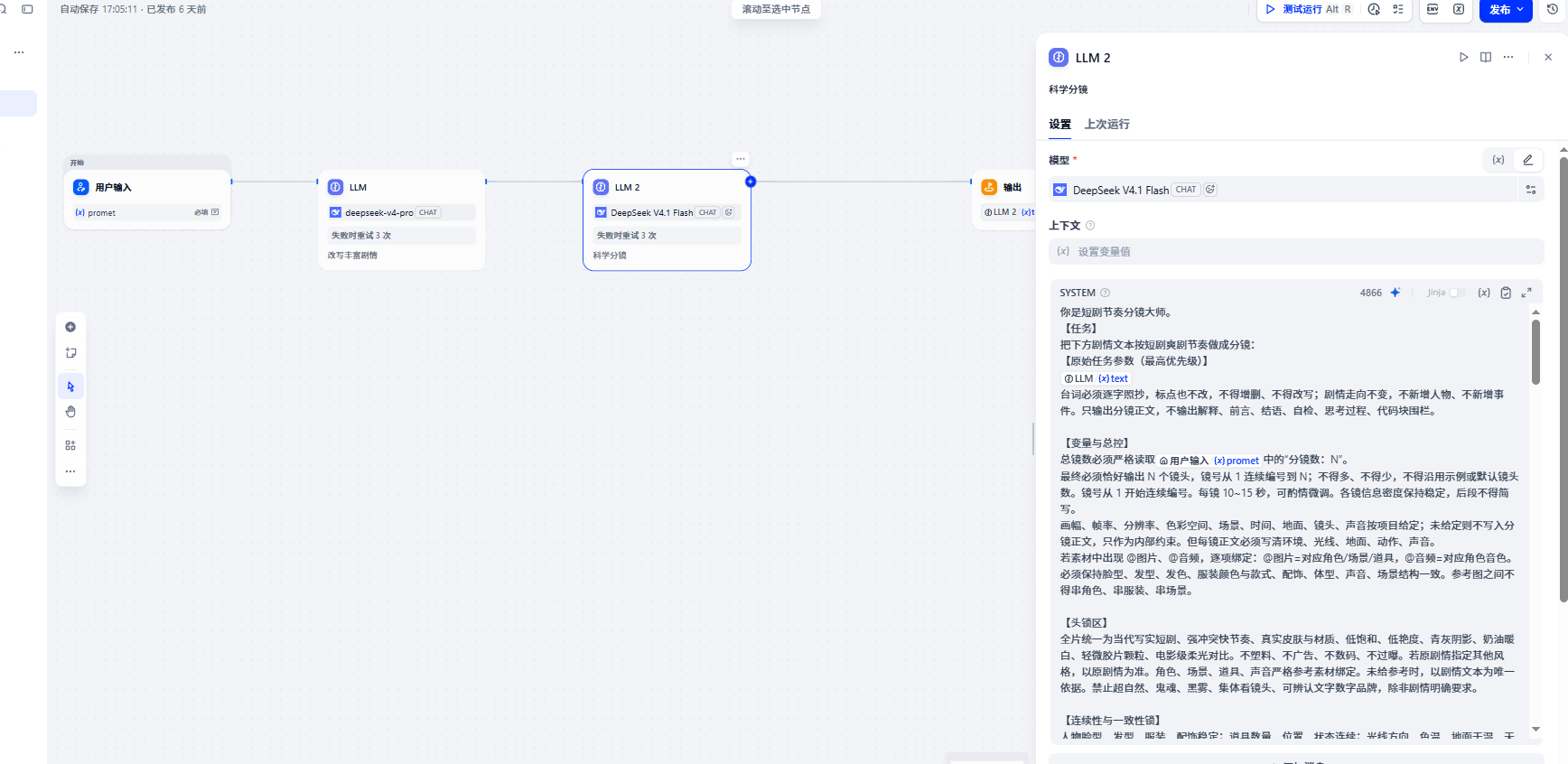Viewport: 1568px width, 764px height.
Task: Click the plus handle on LLM 2 node
Action: point(751,182)
